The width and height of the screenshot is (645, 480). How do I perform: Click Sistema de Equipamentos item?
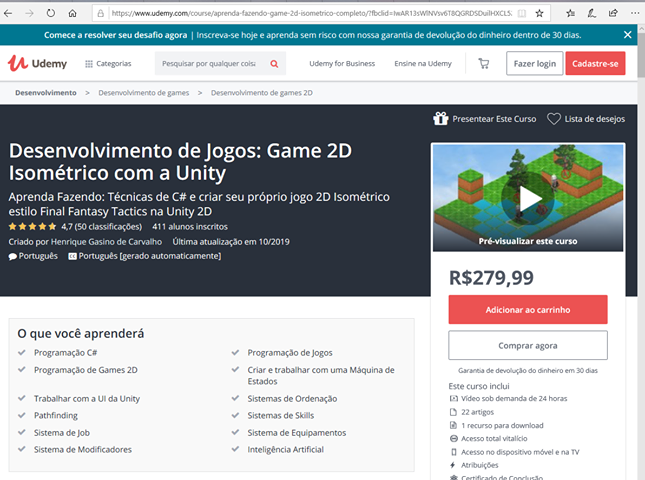tap(297, 433)
